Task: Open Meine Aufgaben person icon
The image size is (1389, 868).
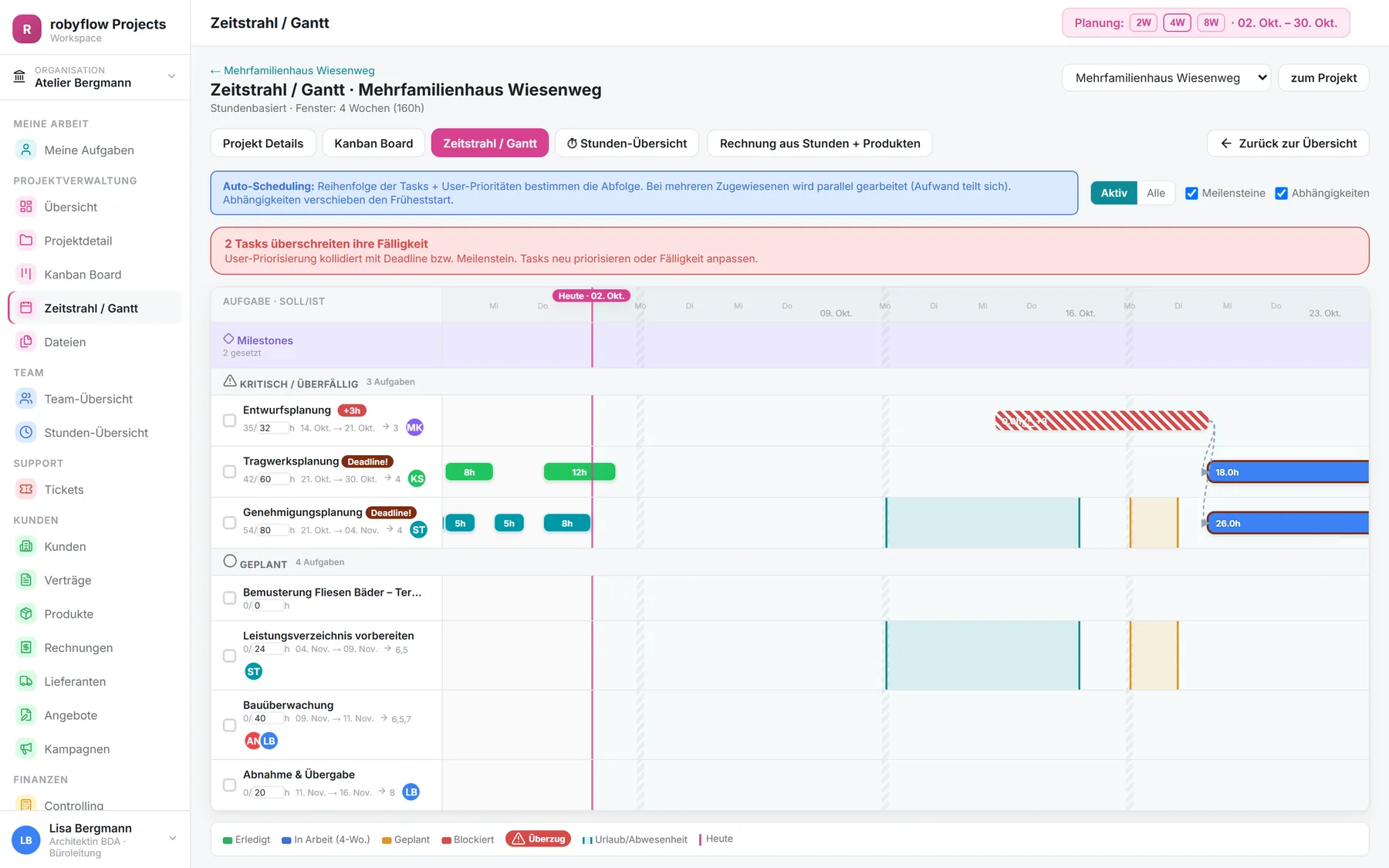Action: [x=26, y=150]
